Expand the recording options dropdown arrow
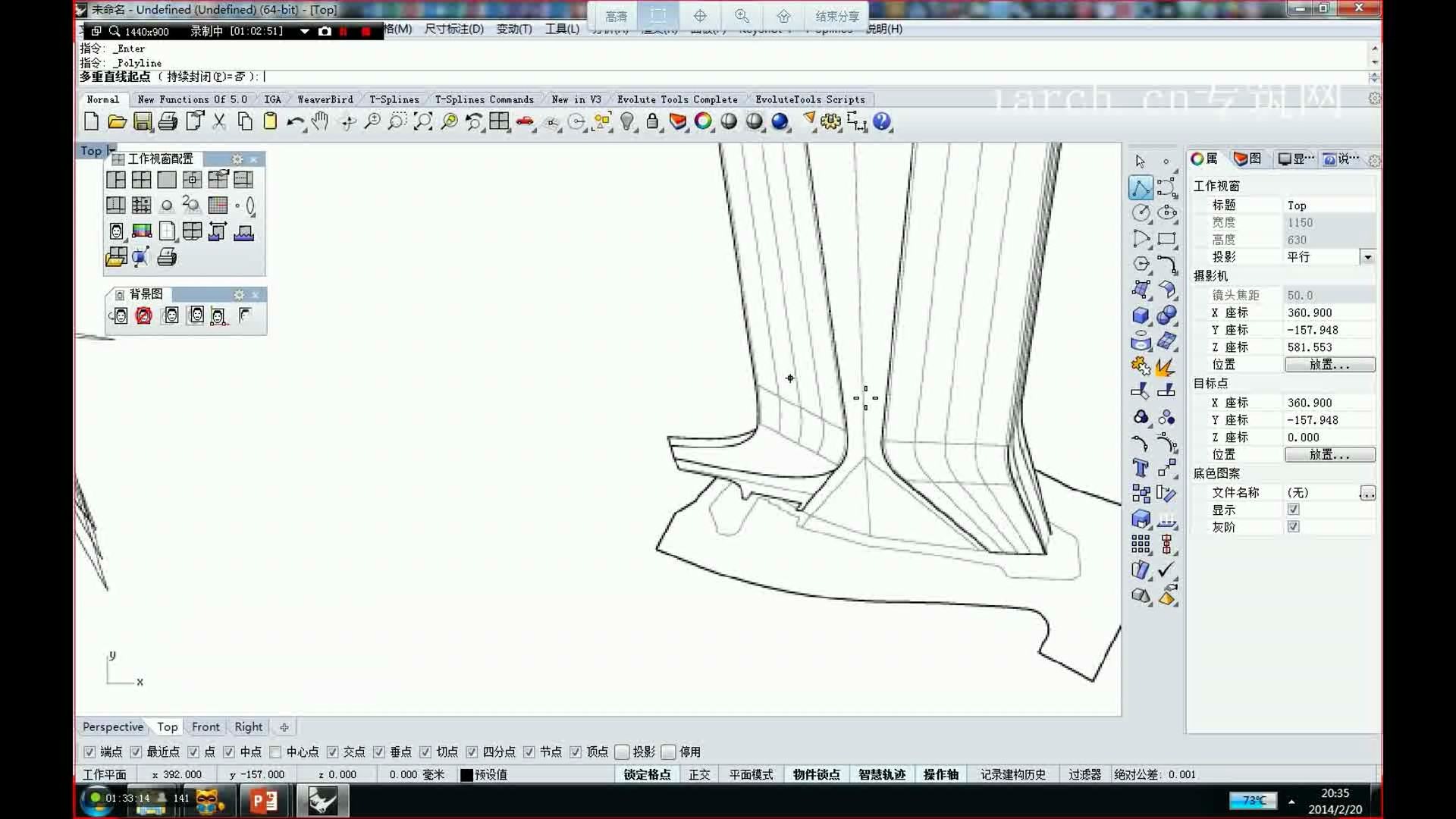Image resolution: width=1456 pixels, height=819 pixels. 304,31
